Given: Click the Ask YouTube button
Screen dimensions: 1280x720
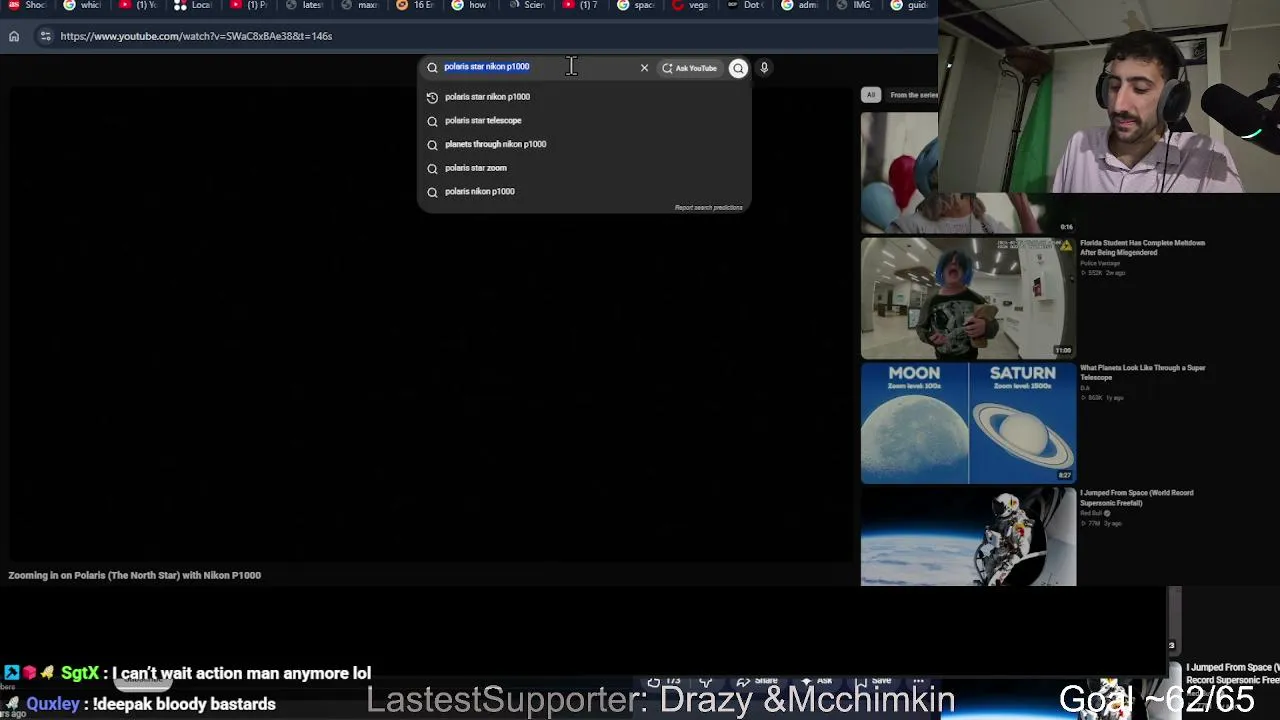Looking at the screenshot, I should click(690, 68).
